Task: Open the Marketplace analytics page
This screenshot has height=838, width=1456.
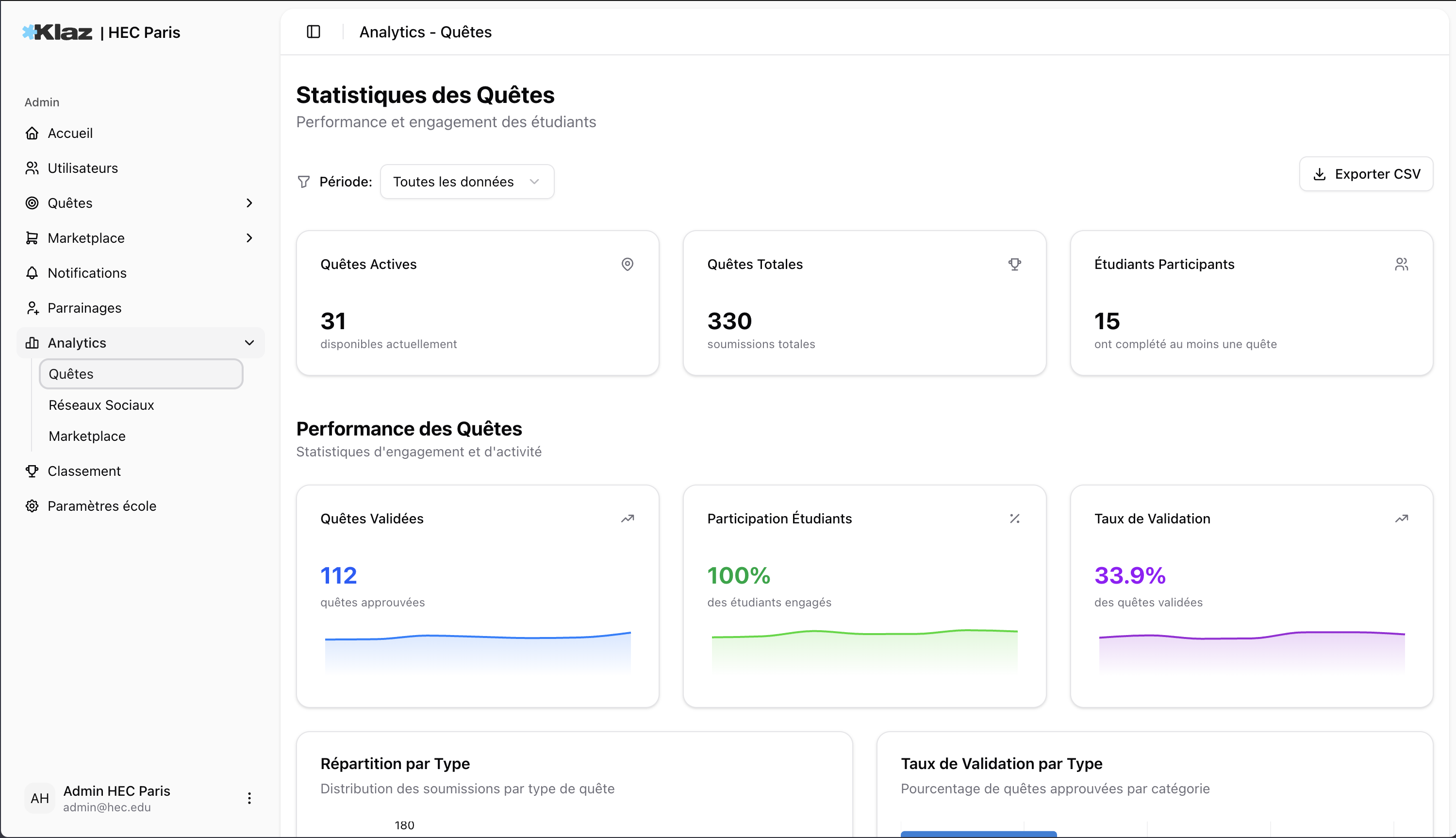Action: pos(87,436)
